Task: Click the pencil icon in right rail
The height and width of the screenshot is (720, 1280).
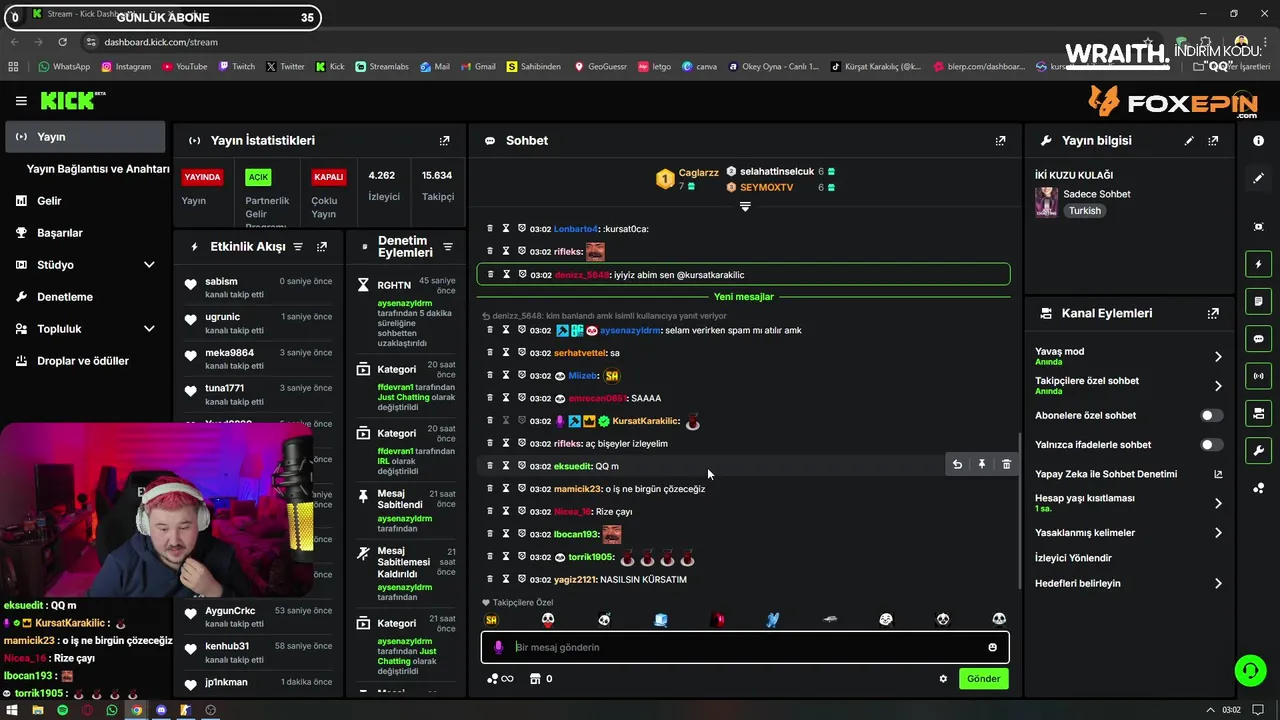Action: [x=1258, y=178]
